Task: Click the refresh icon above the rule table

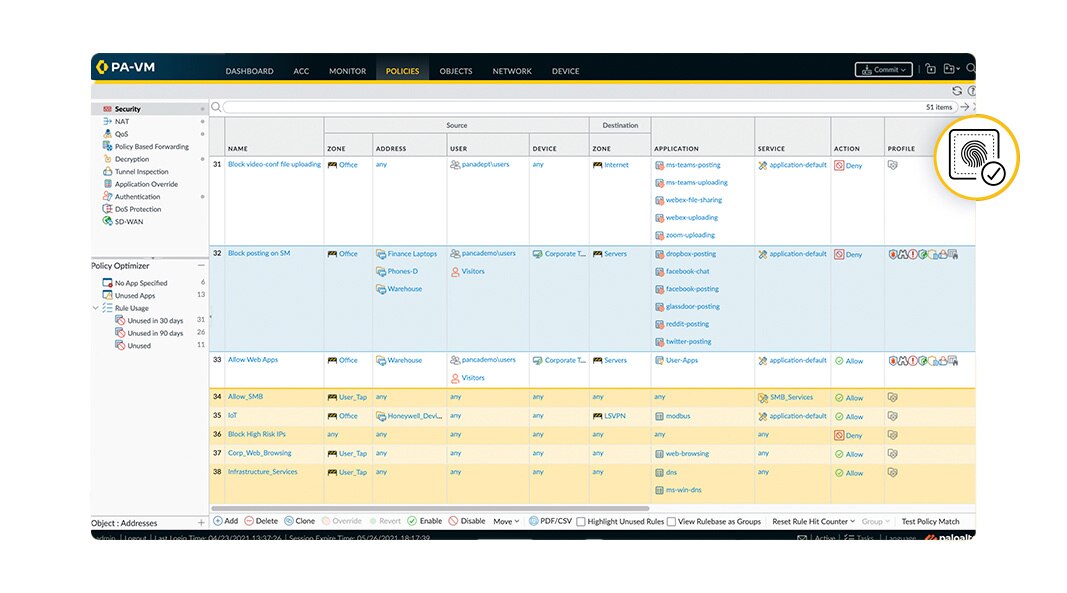Action: click(x=957, y=91)
